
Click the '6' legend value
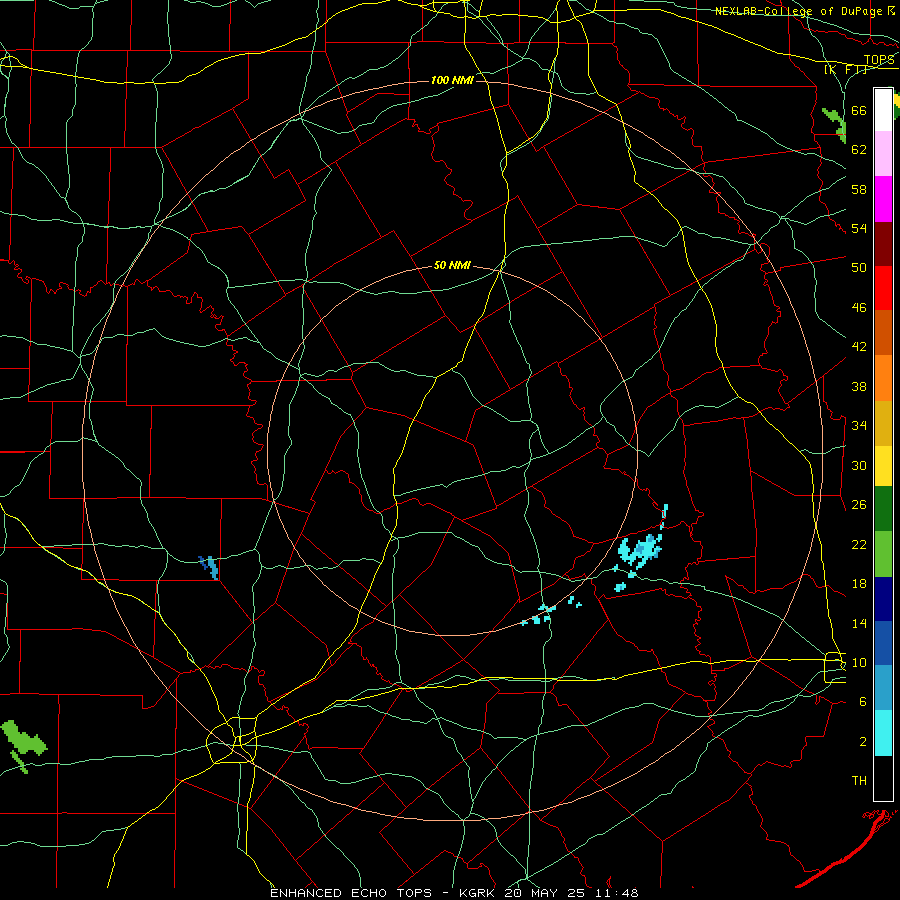click(x=863, y=702)
